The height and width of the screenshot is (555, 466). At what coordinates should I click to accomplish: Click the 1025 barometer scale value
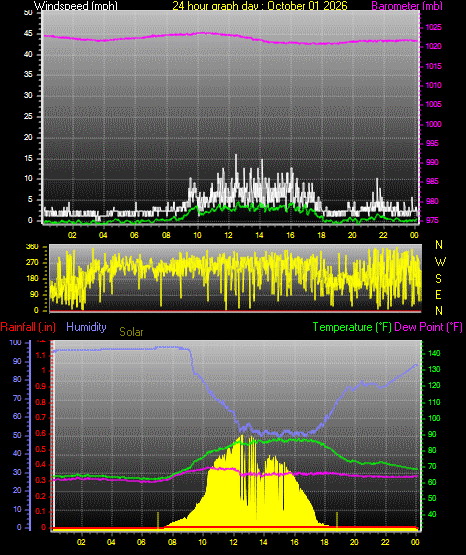tap(433, 27)
